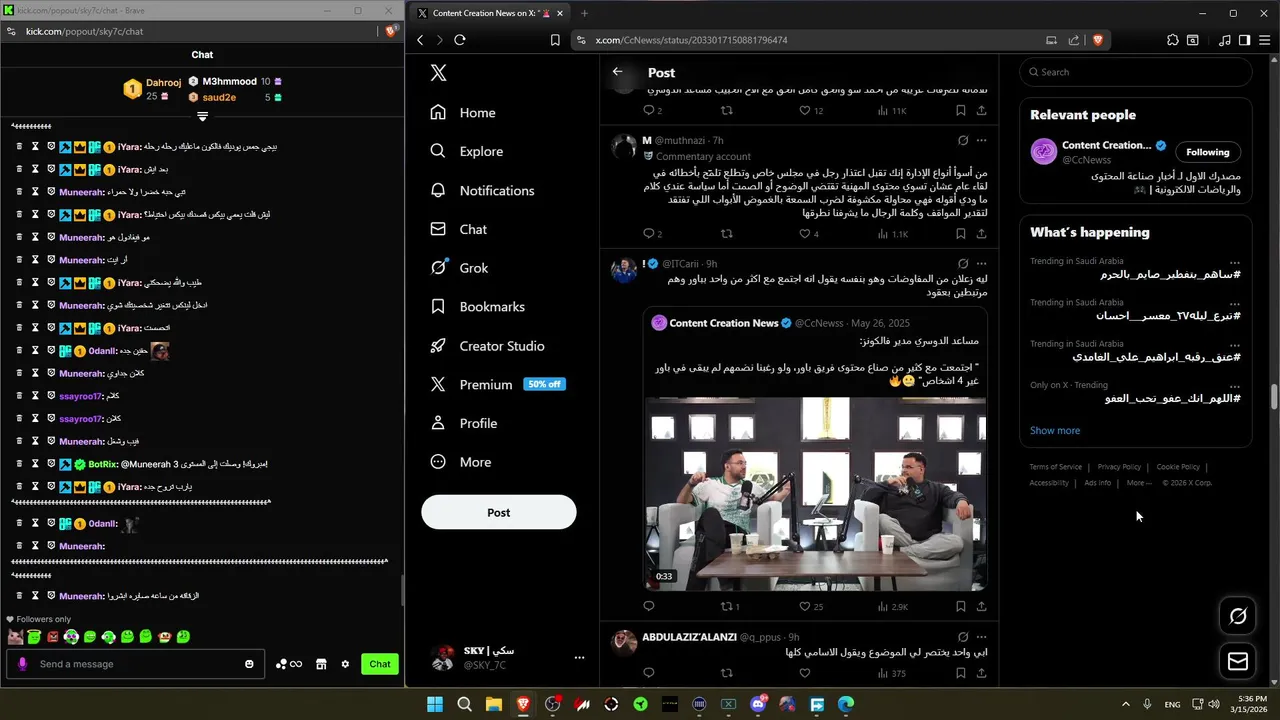Open Content Creation News profile in Relevant people
This screenshot has height=720, width=1280.
click(1106, 145)
